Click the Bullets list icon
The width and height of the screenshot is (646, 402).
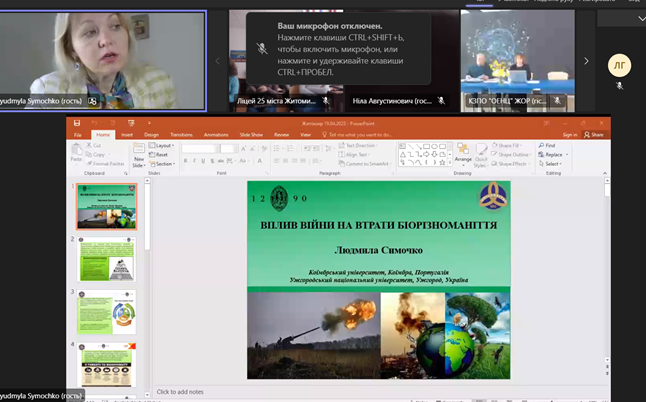[277, 148]
